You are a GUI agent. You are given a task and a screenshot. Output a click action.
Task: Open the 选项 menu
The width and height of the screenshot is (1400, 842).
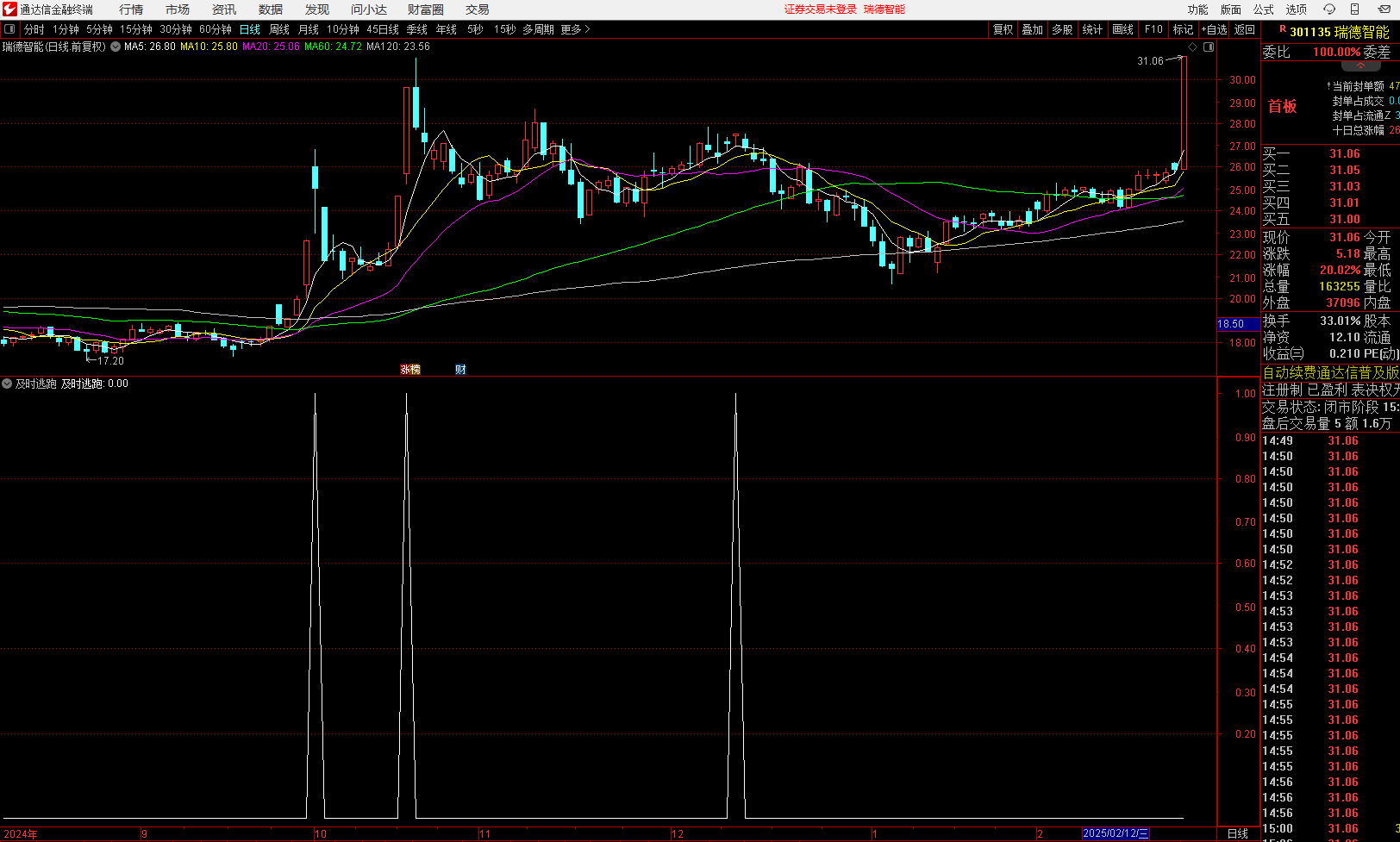[1297, 9]
